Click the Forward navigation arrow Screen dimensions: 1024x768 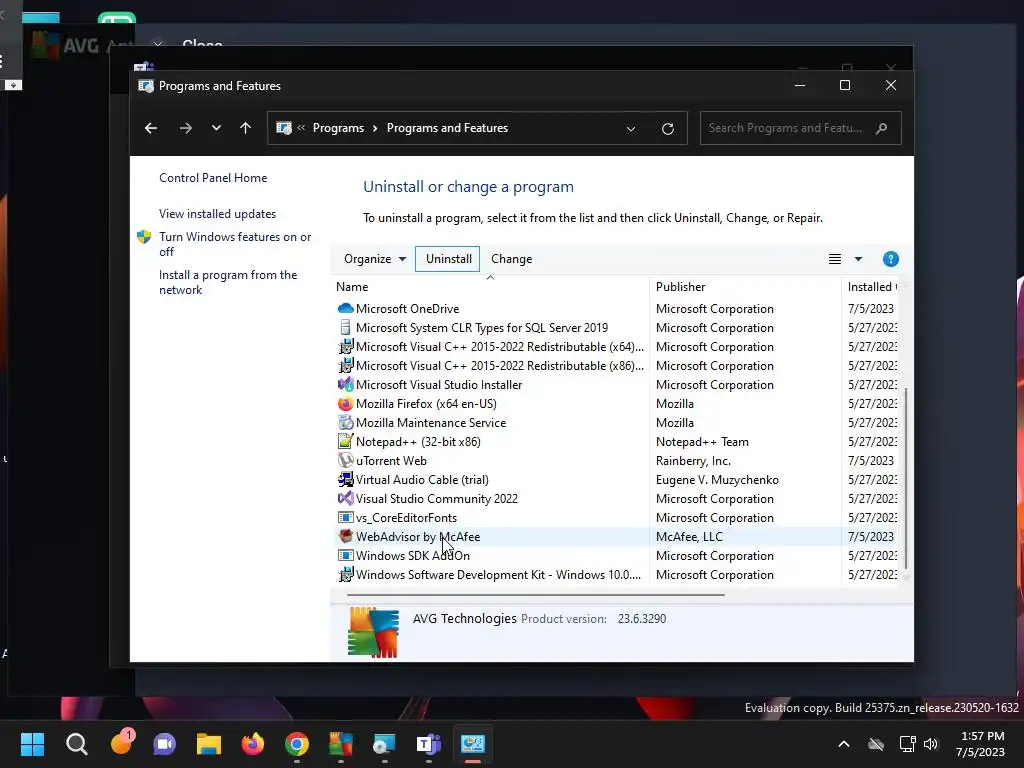click(x=185, y=128)
